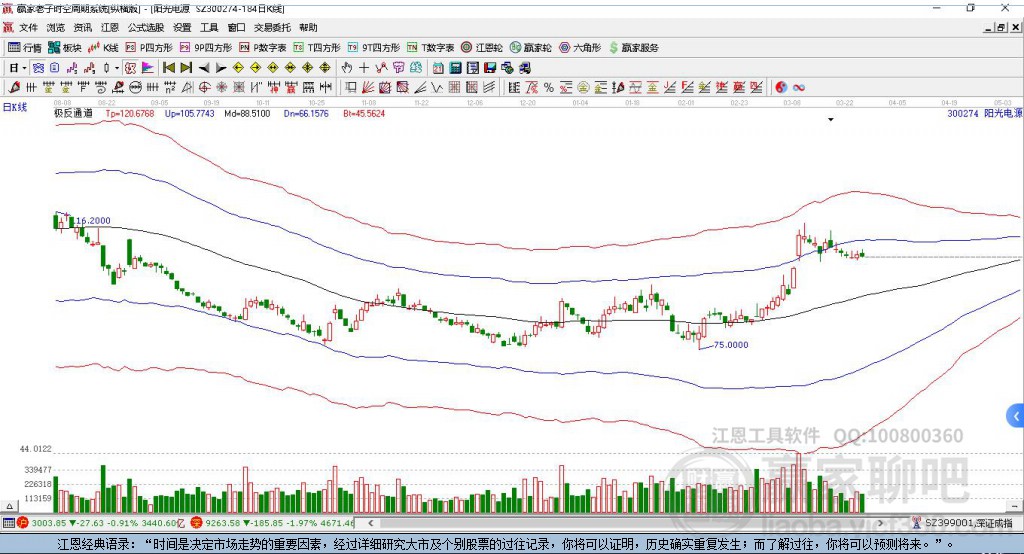1024x554 pixels.
Task: Open 赢家服务 service link
Action: point(633,48)
